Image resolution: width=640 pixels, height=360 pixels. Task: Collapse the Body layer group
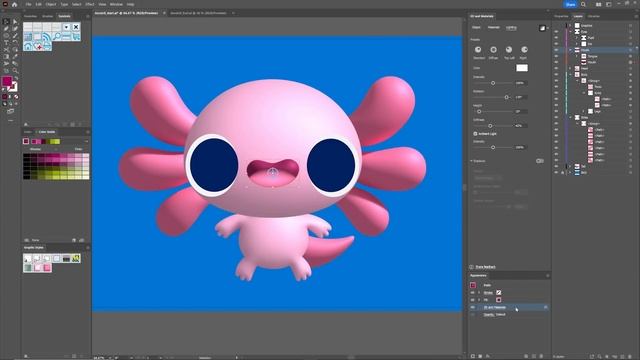[x=570, y=74]
